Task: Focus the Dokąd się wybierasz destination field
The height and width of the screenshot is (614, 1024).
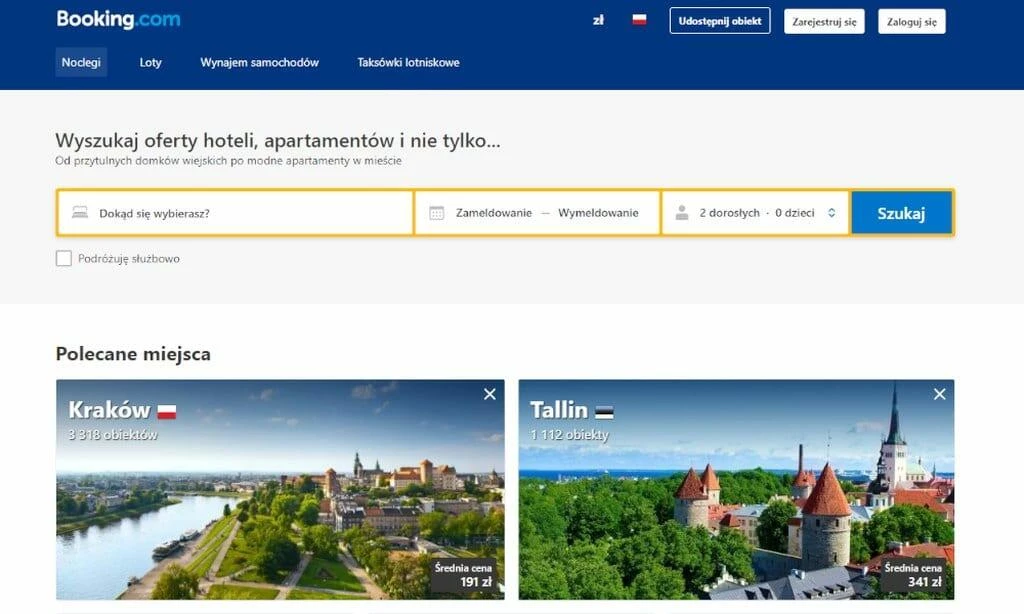Action: click(236, 213)
